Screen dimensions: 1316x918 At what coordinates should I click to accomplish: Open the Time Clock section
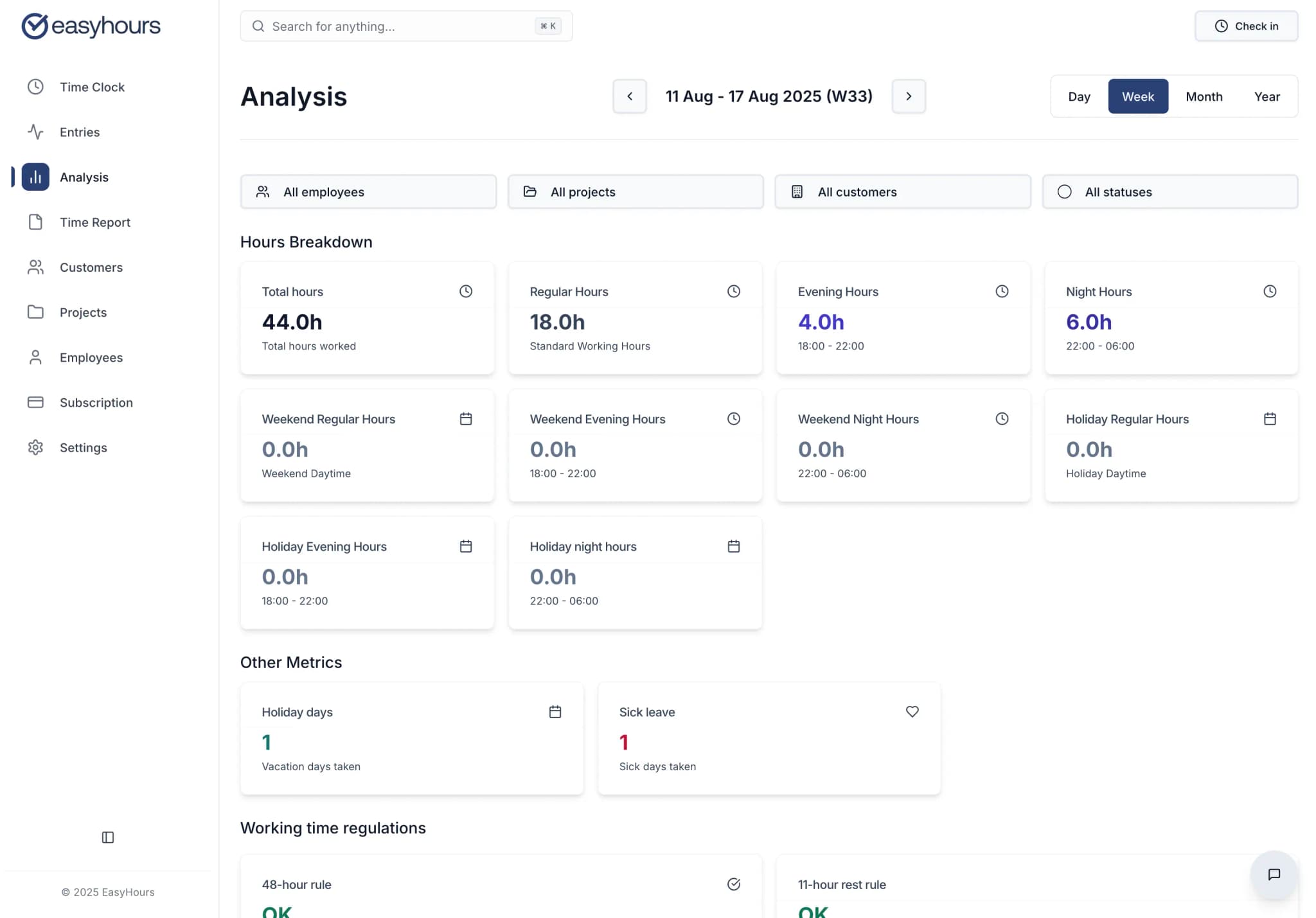click(x=92, y=87)
